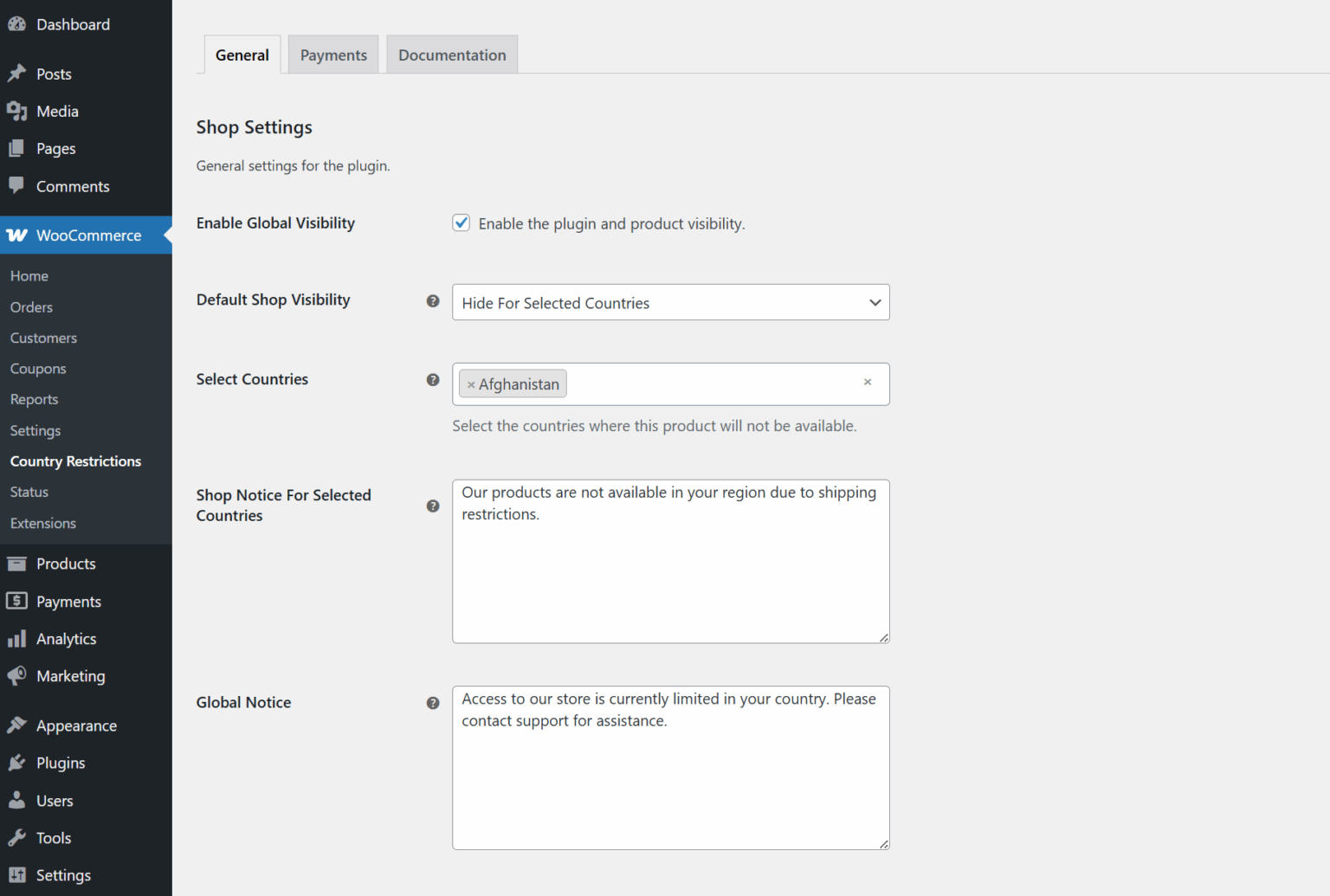The width and height of the screenshot is (1330, 896).
Task: Open the Coupons page
Action: tap(38, 368)
